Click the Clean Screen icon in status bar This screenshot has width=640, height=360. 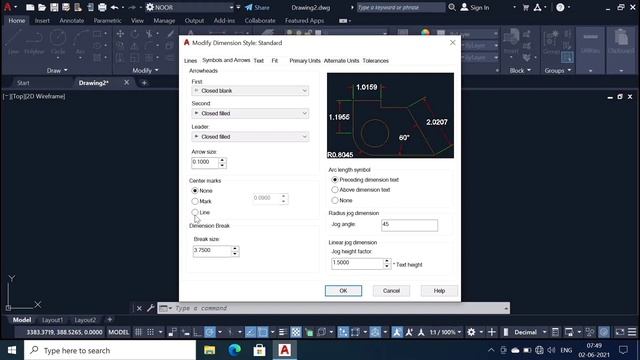[x=620, y=332]
